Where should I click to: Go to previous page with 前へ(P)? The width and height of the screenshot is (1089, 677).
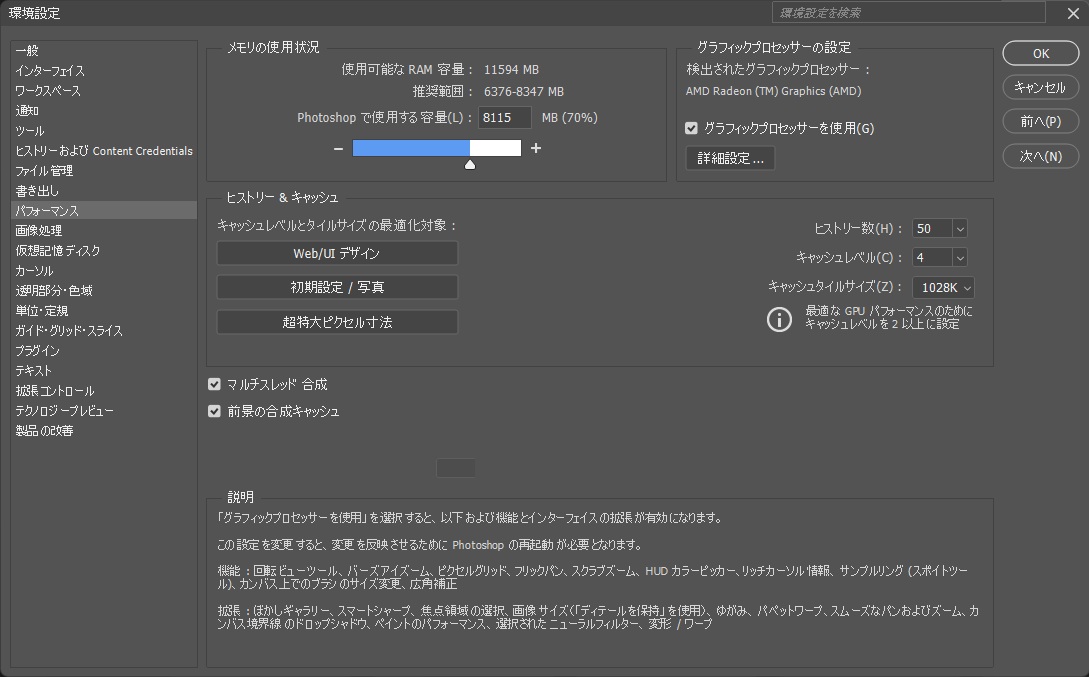click(x=1040, y=122)
